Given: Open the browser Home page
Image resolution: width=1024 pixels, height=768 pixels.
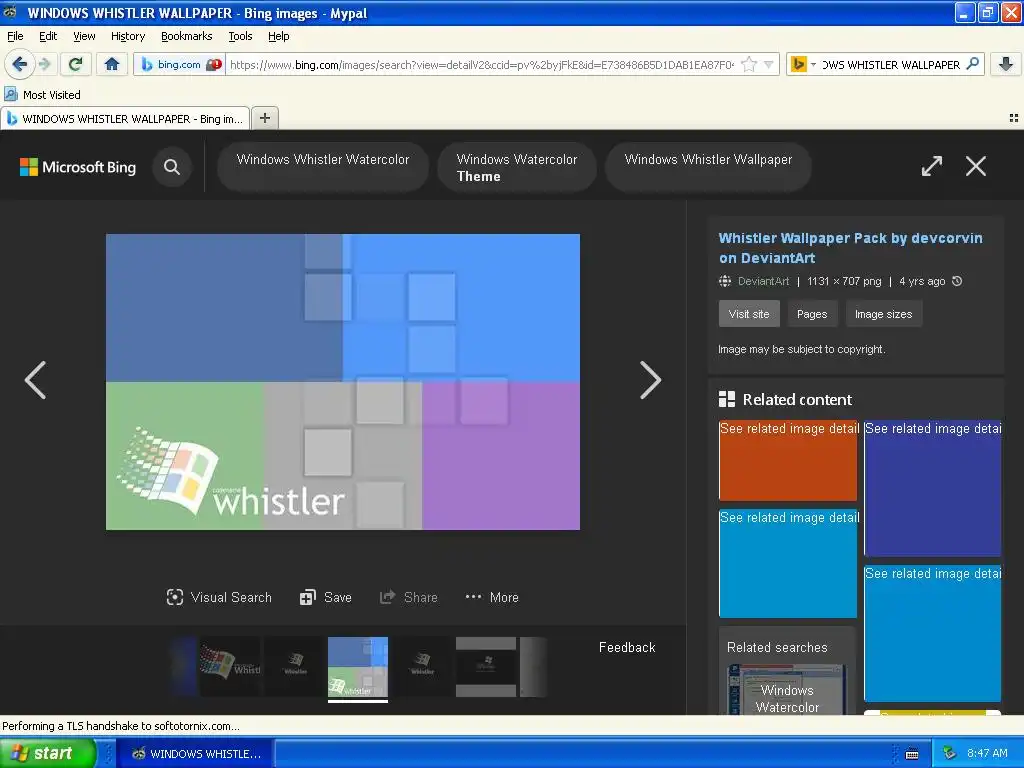Looking at the screenshot, I should coord(112,64).
